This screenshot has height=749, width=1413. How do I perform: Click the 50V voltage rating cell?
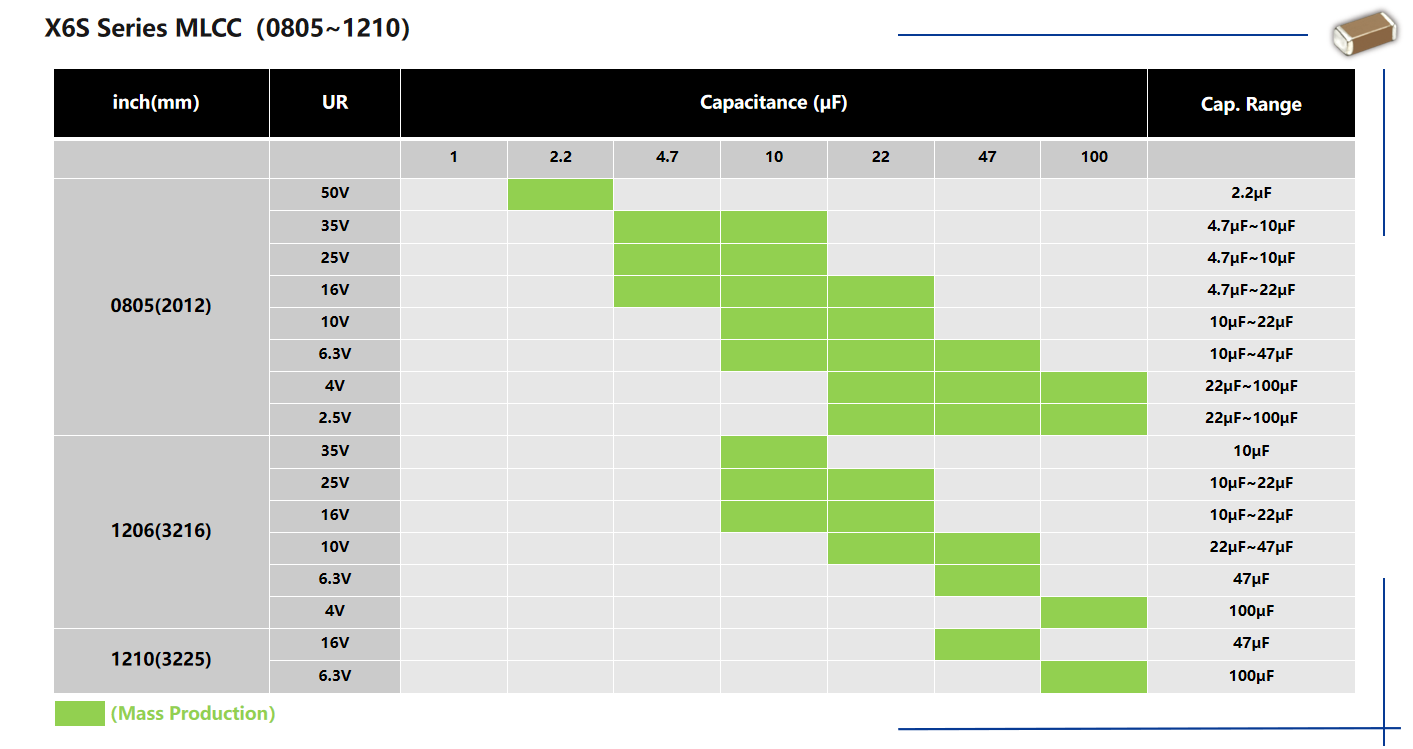point(334,194)
